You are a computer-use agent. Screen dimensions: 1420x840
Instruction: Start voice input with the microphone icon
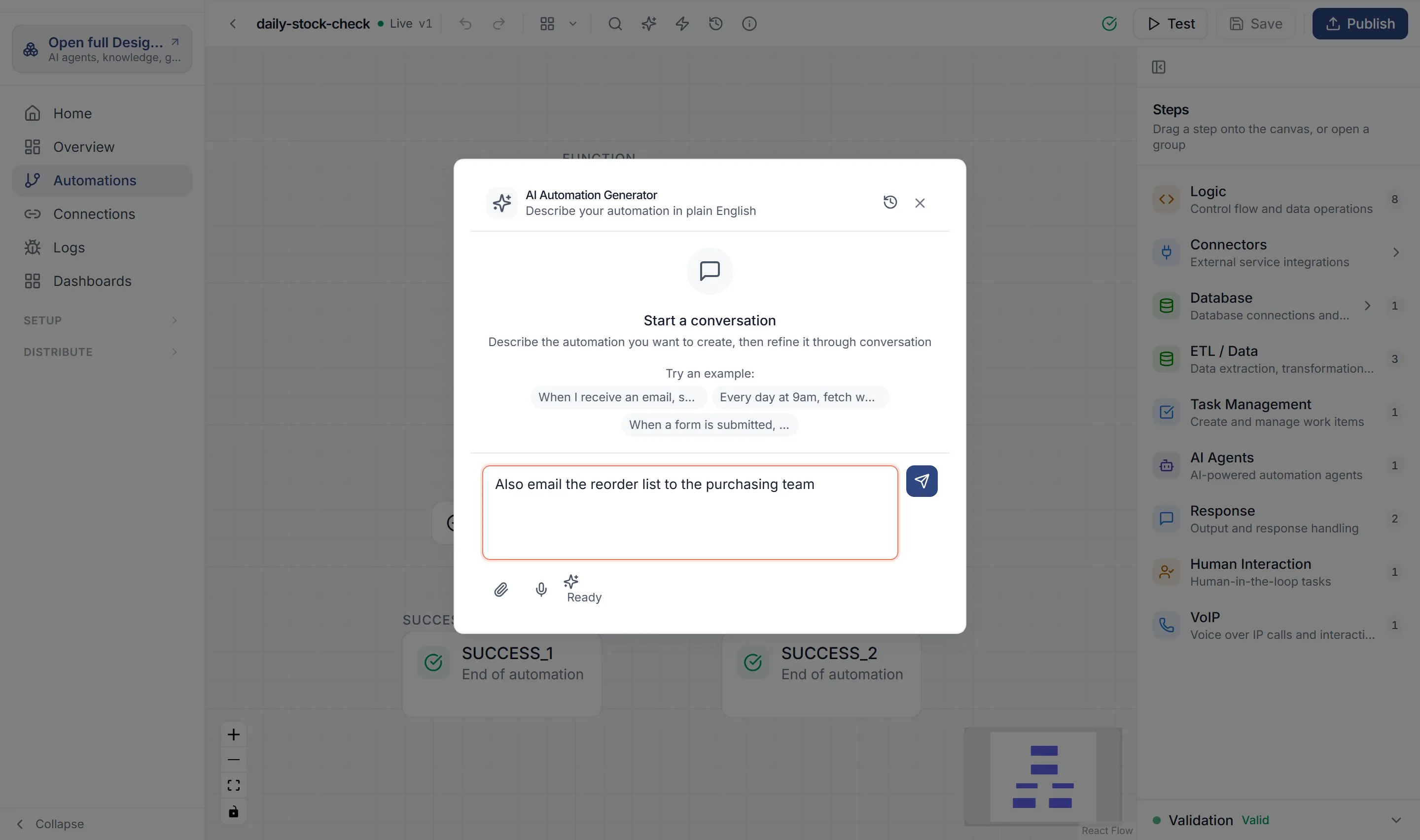click(541, 590)
